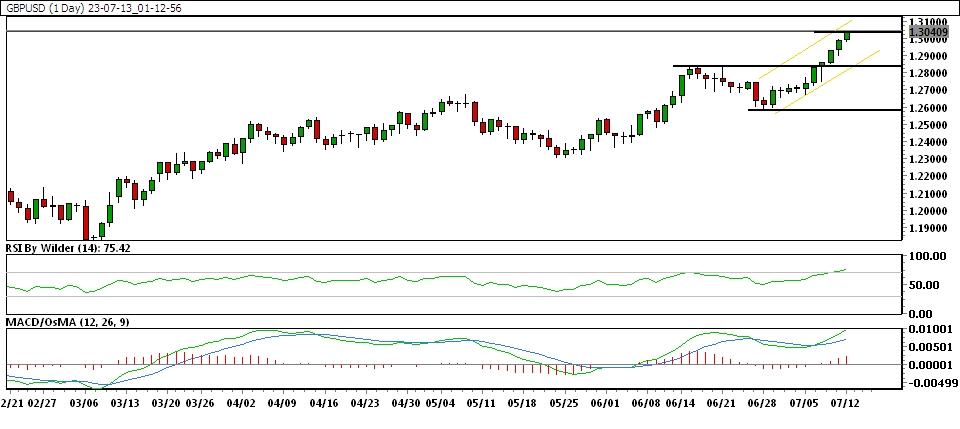
Task: Click the 06/14 date on time axis
Action: [679, 404]
